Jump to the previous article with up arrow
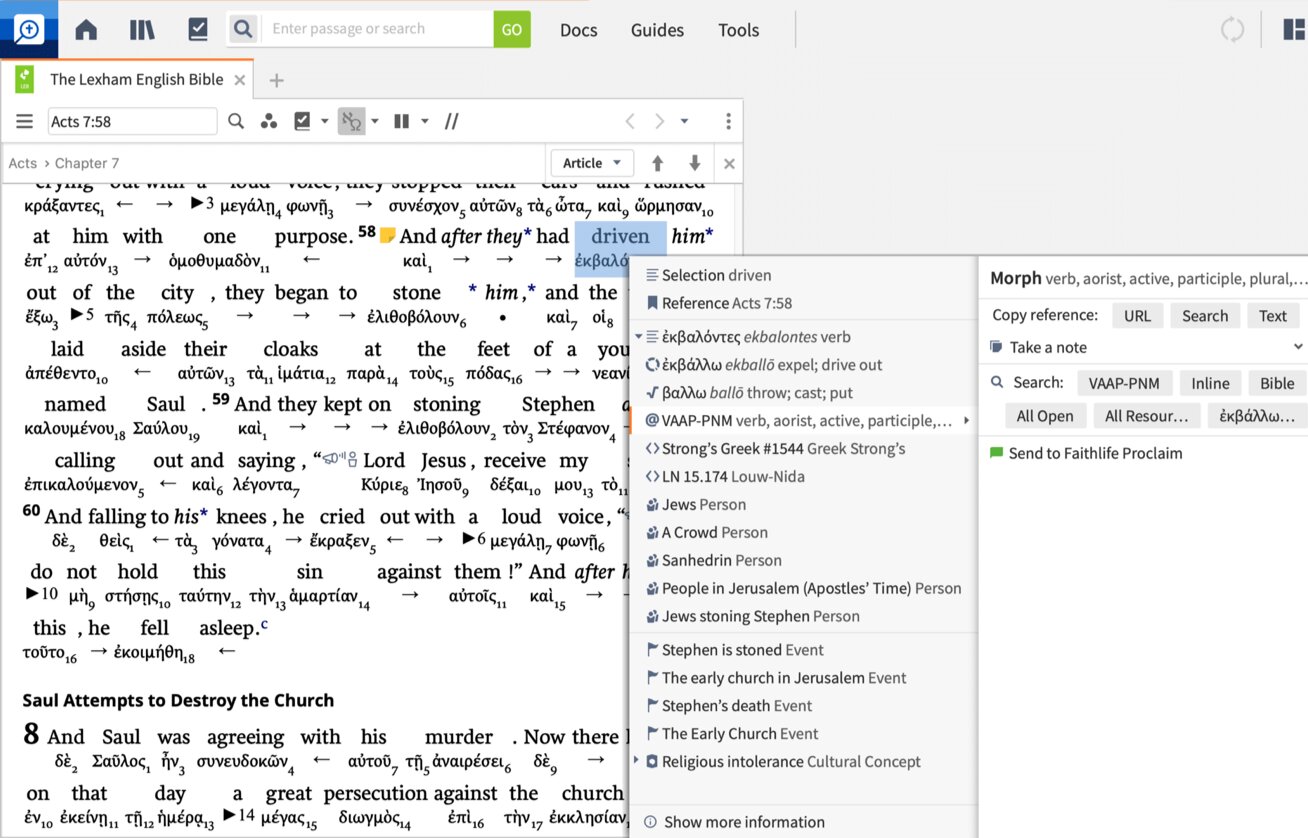1308x838 pixels. [657, 163]
